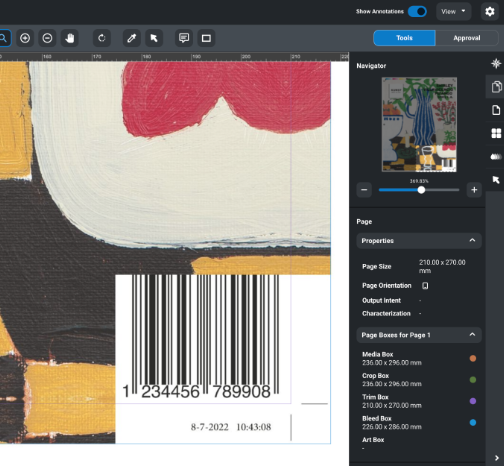Click the Media Box label
Image resolution: width=504 pixels, height=466 pixels.
coord(377,354)
